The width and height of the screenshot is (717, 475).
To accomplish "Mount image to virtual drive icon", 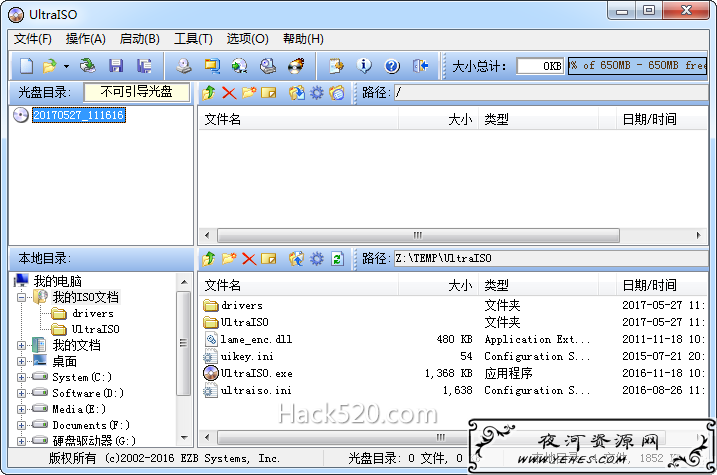I will click(x=268, y=66).
